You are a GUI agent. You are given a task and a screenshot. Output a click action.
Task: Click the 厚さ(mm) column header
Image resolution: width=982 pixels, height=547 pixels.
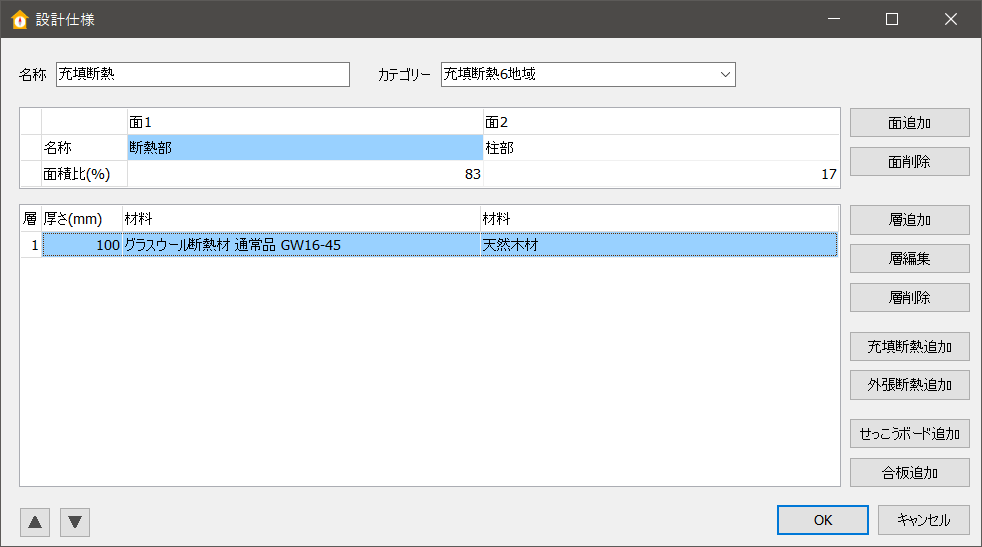(x=82, y=219)
